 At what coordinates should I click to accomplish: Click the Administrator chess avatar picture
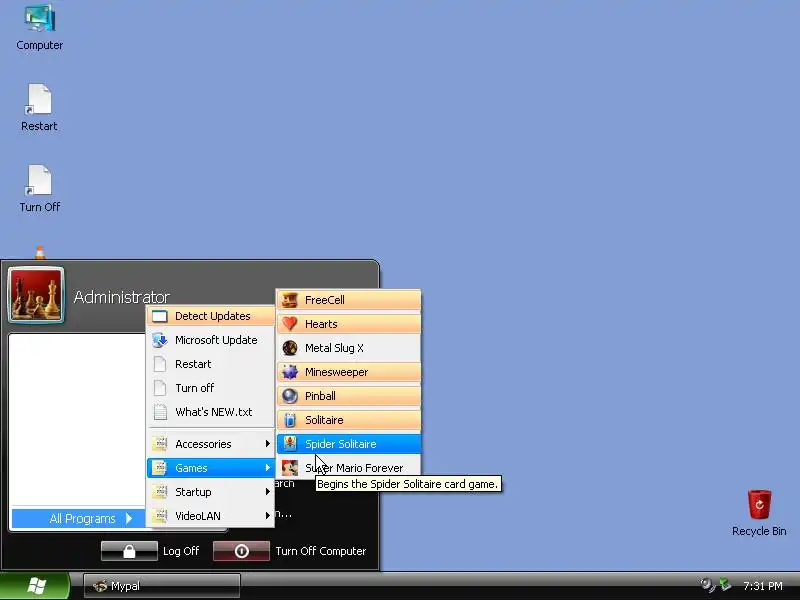point(36,295)
